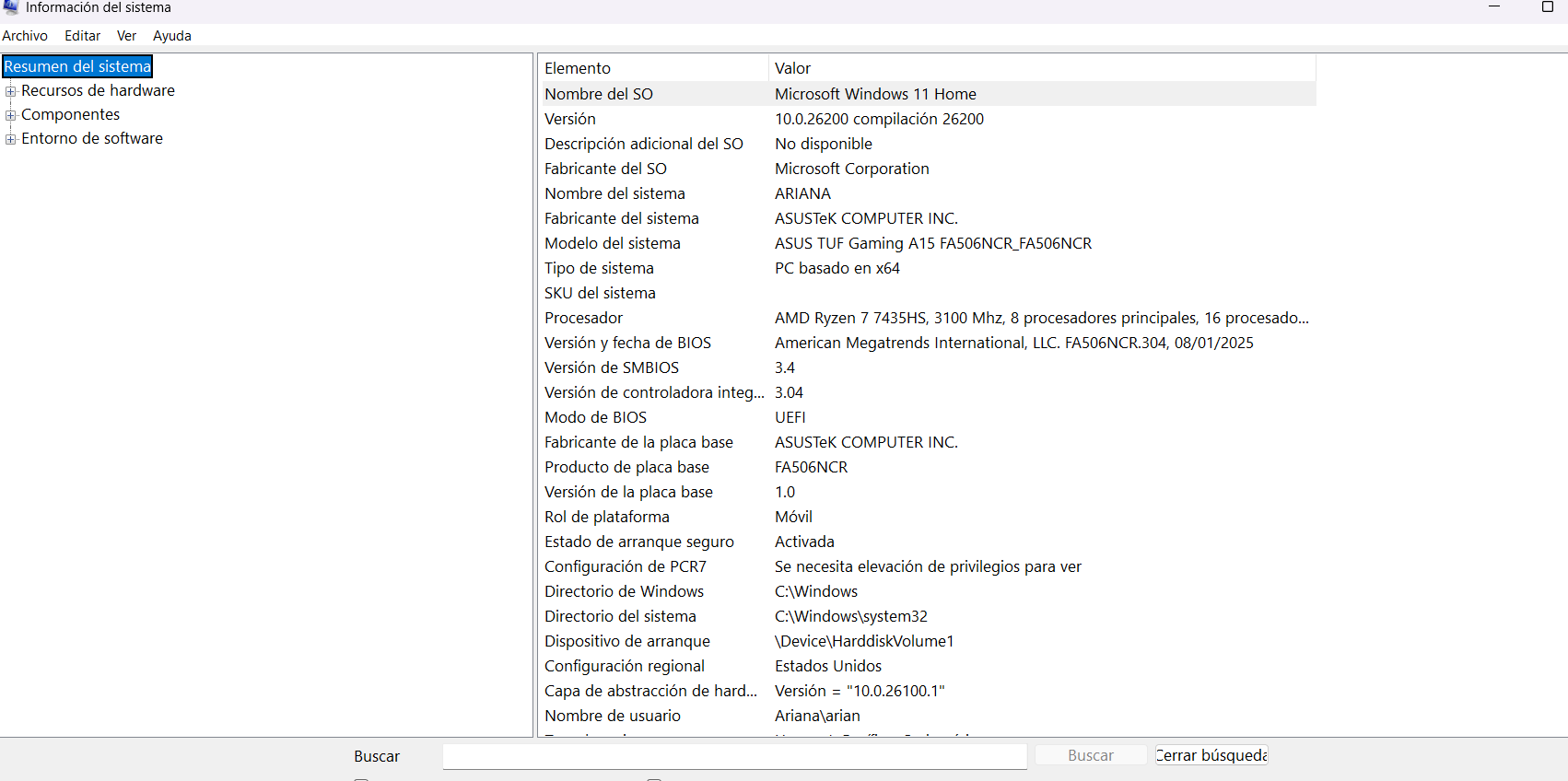Expand the Recursos de hardware node

[x=11, y=91]
